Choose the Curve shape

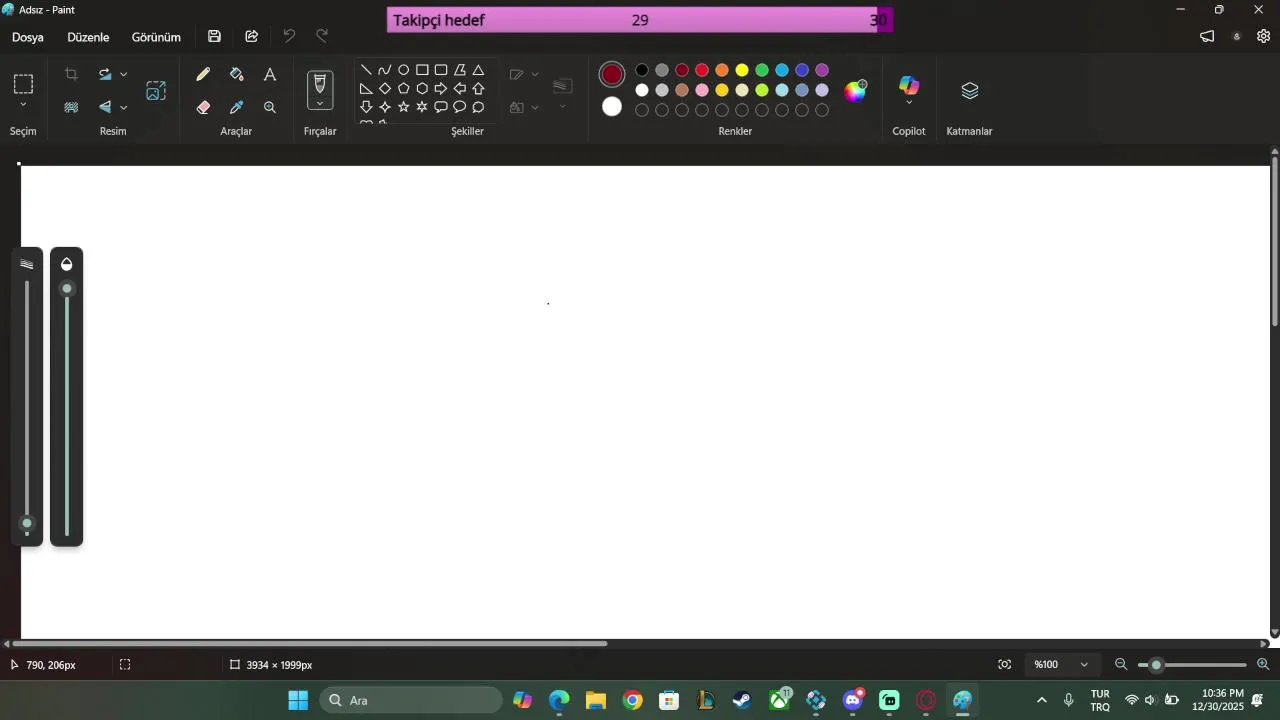385,70
